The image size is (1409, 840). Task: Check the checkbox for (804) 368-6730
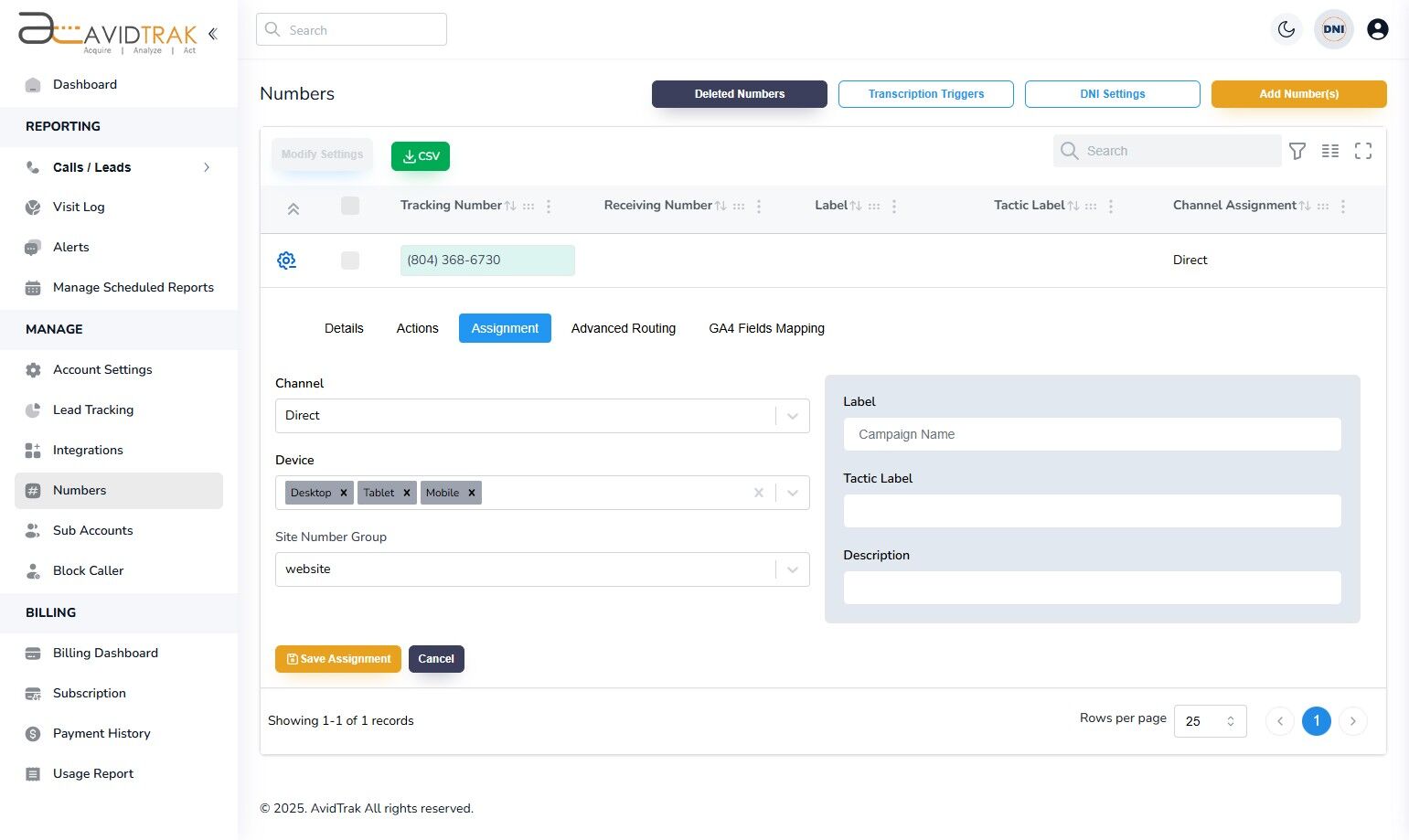(350, 260)
